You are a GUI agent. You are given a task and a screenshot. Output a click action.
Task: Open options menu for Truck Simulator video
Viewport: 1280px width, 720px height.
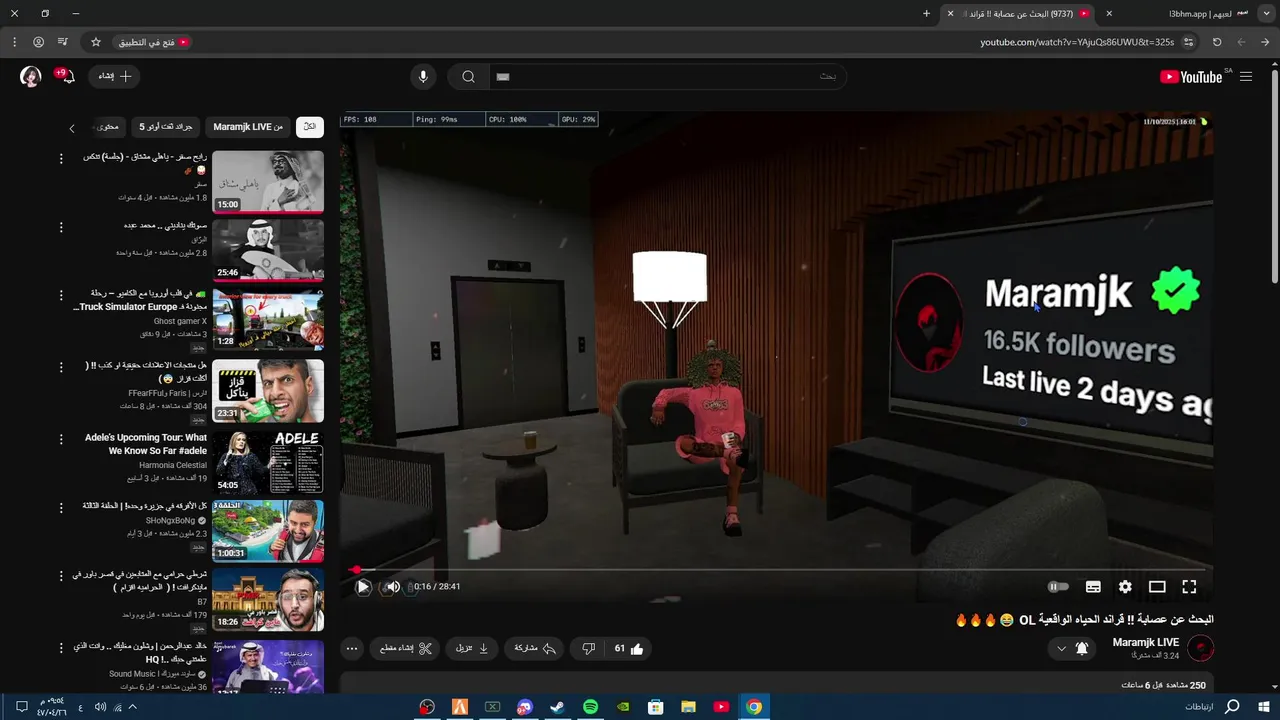pos(61,295)
